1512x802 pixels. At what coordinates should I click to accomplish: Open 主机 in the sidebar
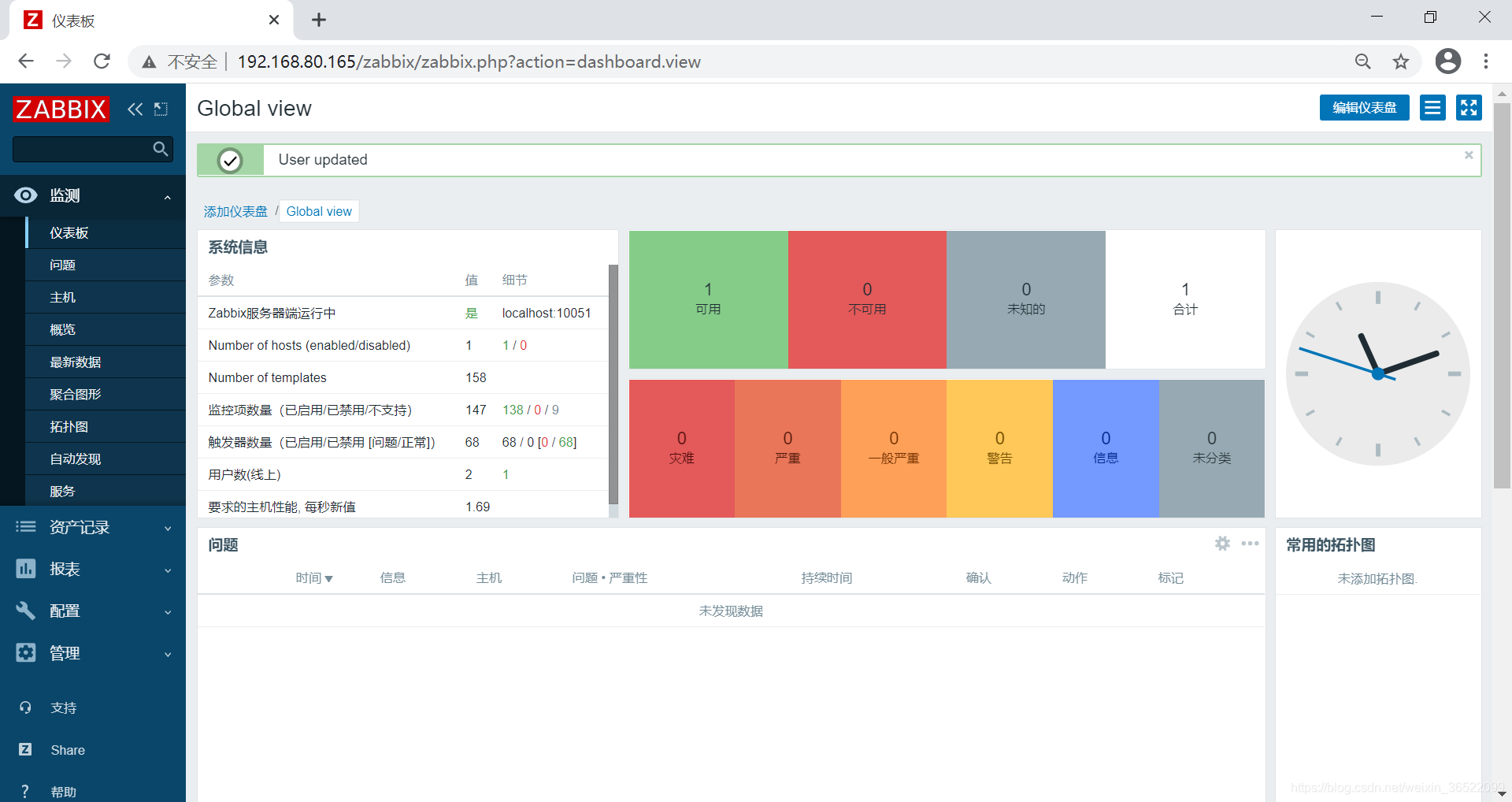[x=106, y=297]
